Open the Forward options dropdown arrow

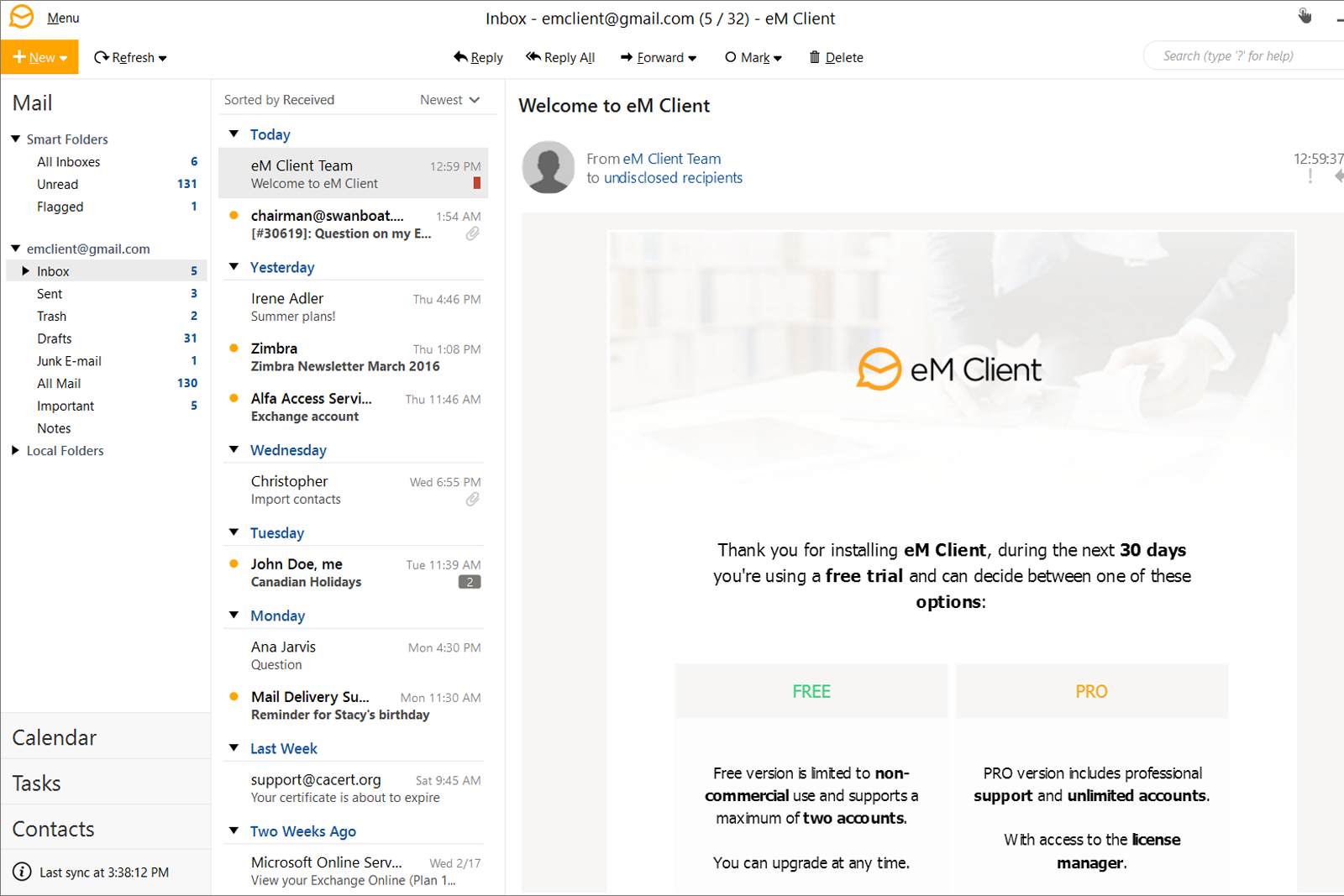pyautogui.click(x=692, y=58)
